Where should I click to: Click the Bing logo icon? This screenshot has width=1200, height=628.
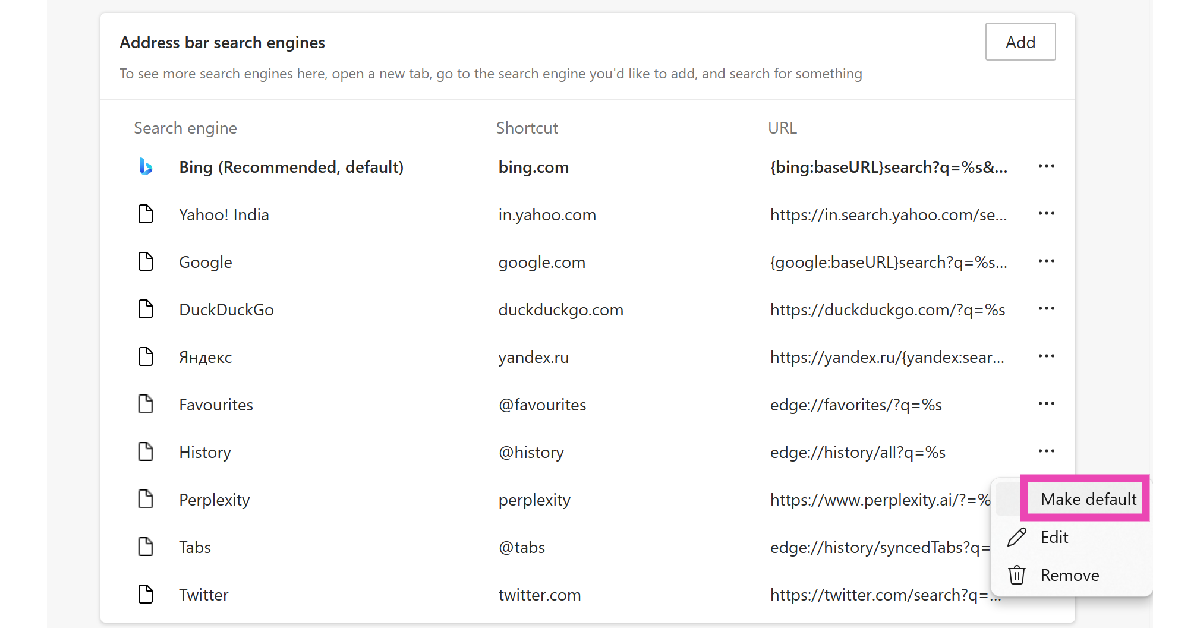coord(146,167)
